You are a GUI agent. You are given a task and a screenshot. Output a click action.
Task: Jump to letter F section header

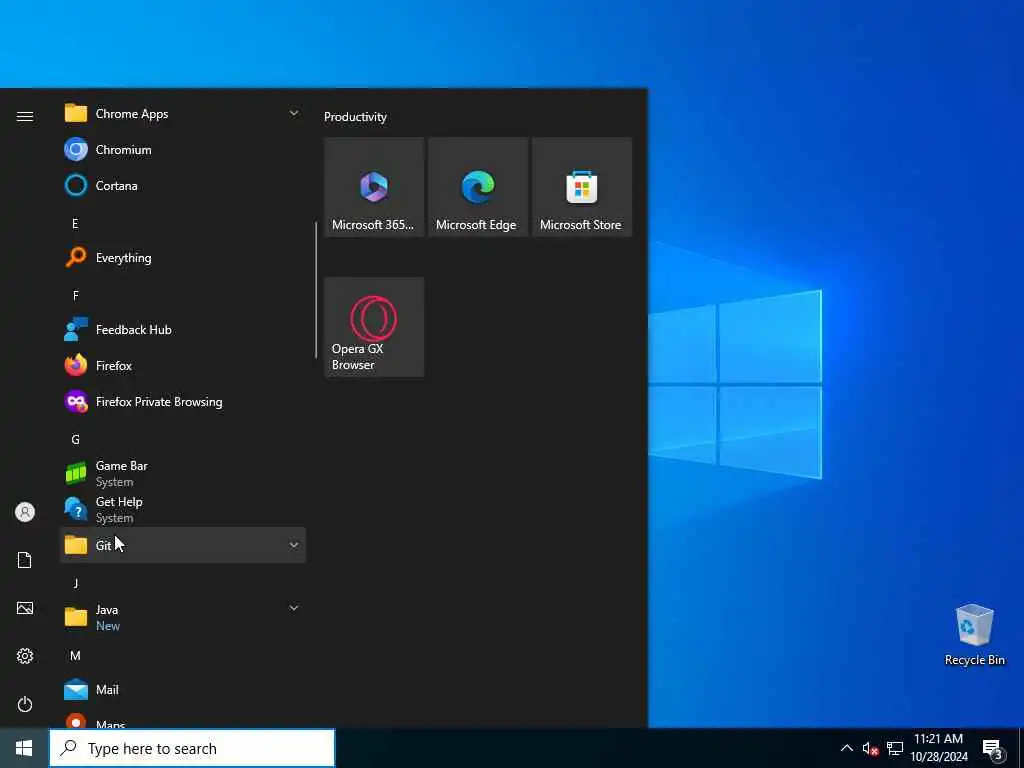[x=75, y=295]
